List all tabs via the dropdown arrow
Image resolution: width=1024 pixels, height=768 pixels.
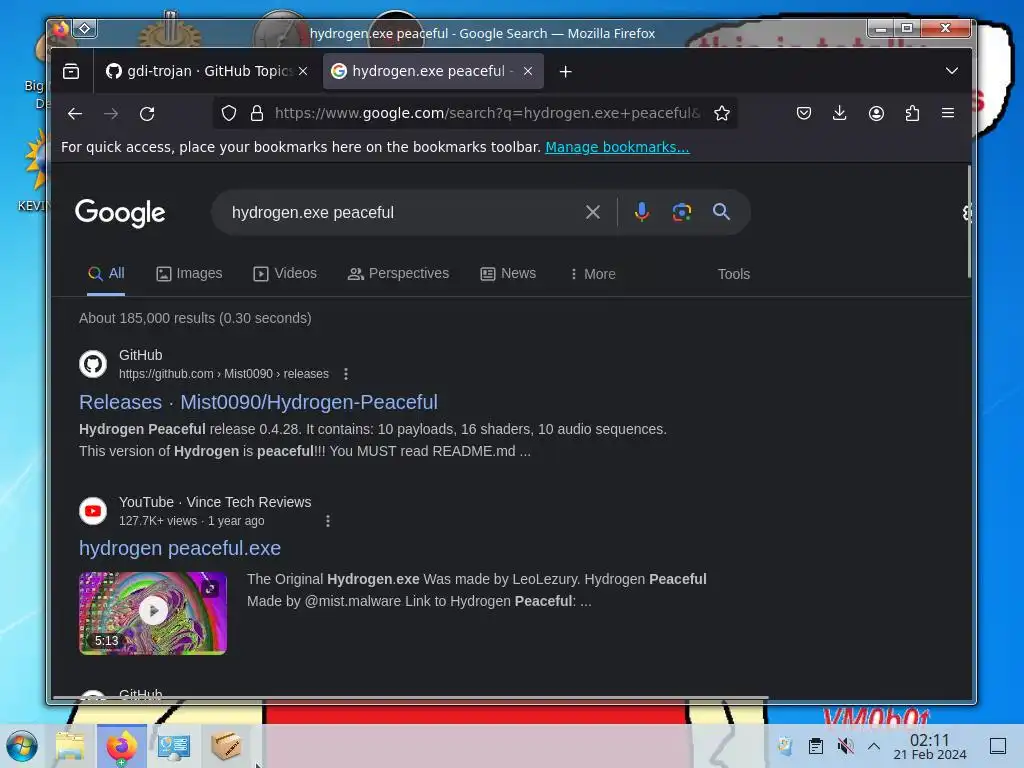pyautogui.click(x=952, y=71)
